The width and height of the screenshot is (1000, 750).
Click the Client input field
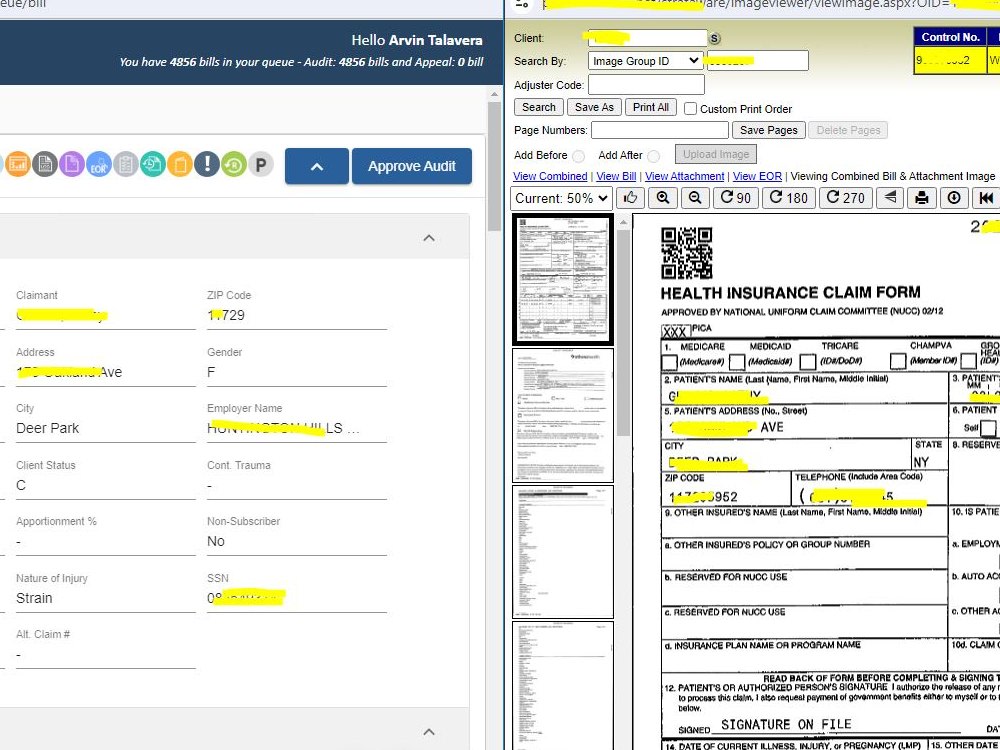click(648, 38)
